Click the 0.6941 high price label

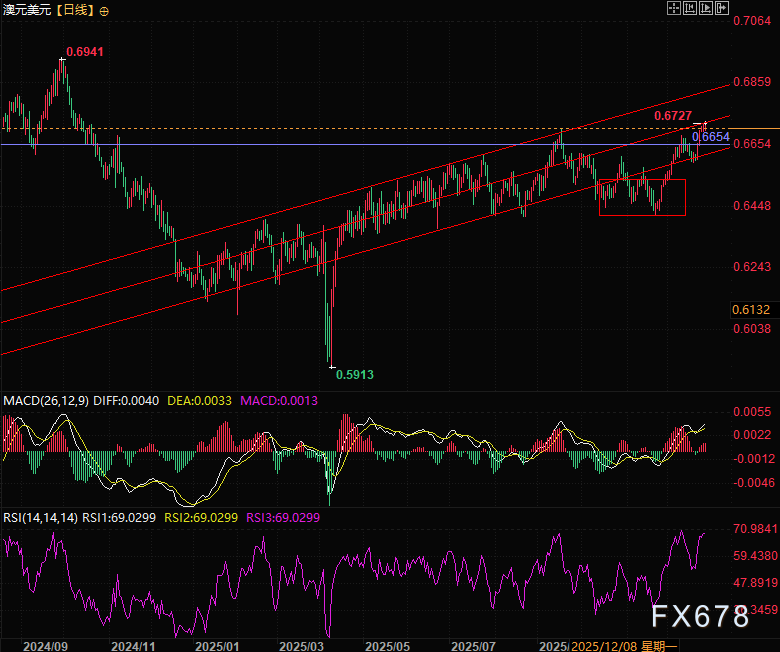coord(85,52)
